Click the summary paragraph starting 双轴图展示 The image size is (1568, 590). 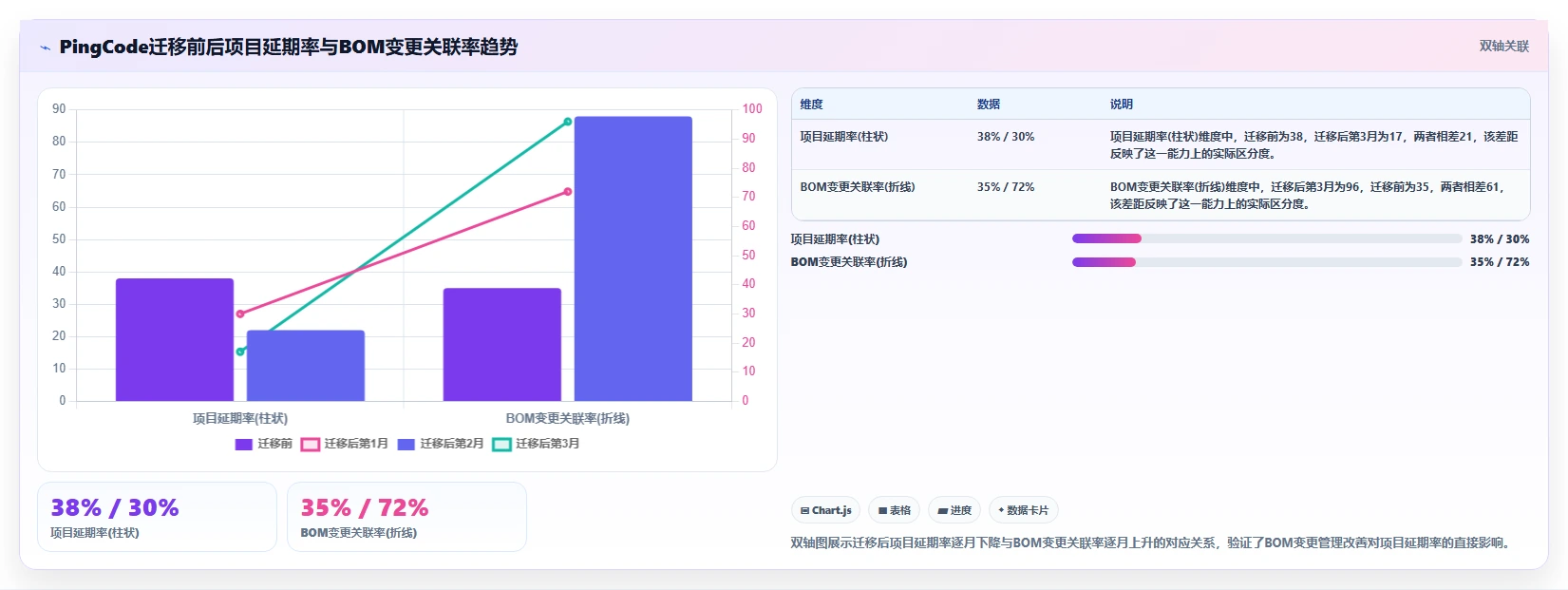coord(1150,542)
